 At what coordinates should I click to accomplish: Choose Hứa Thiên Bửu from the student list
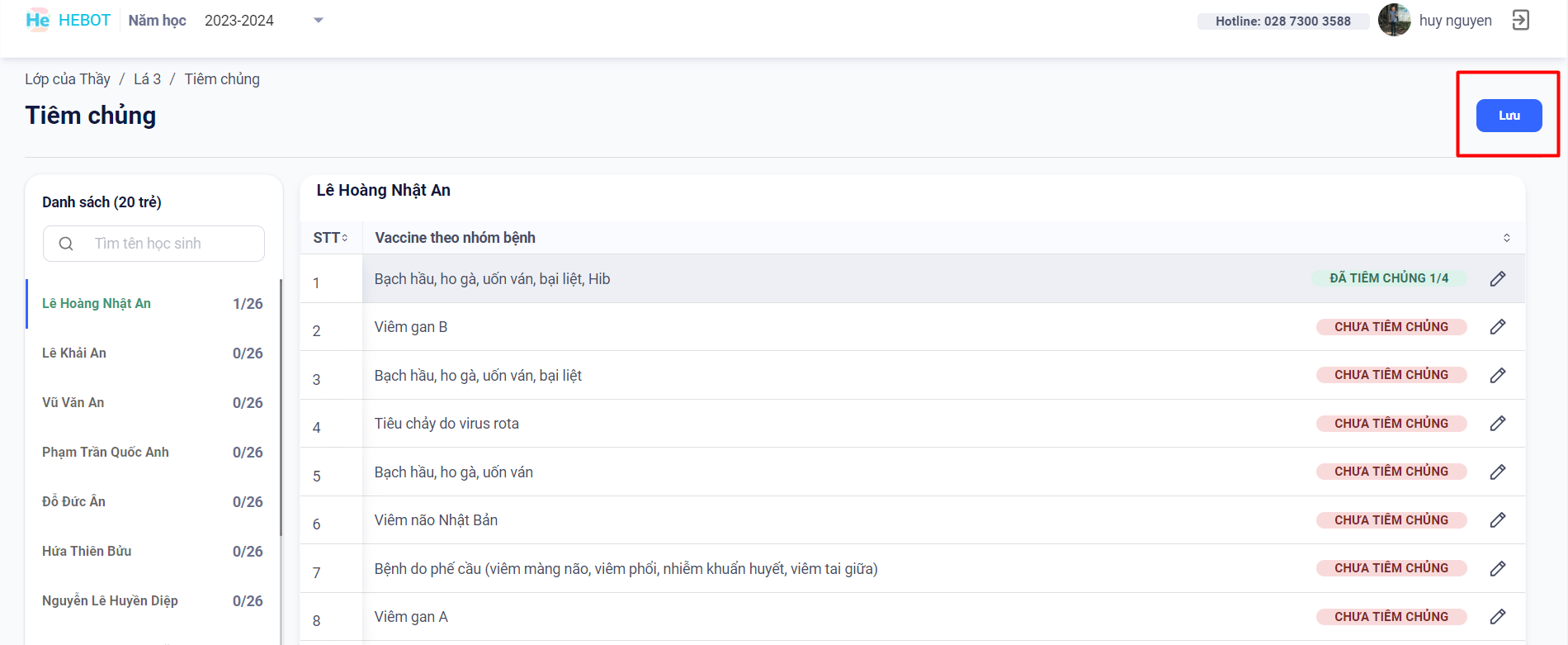[x=87, y=552]
